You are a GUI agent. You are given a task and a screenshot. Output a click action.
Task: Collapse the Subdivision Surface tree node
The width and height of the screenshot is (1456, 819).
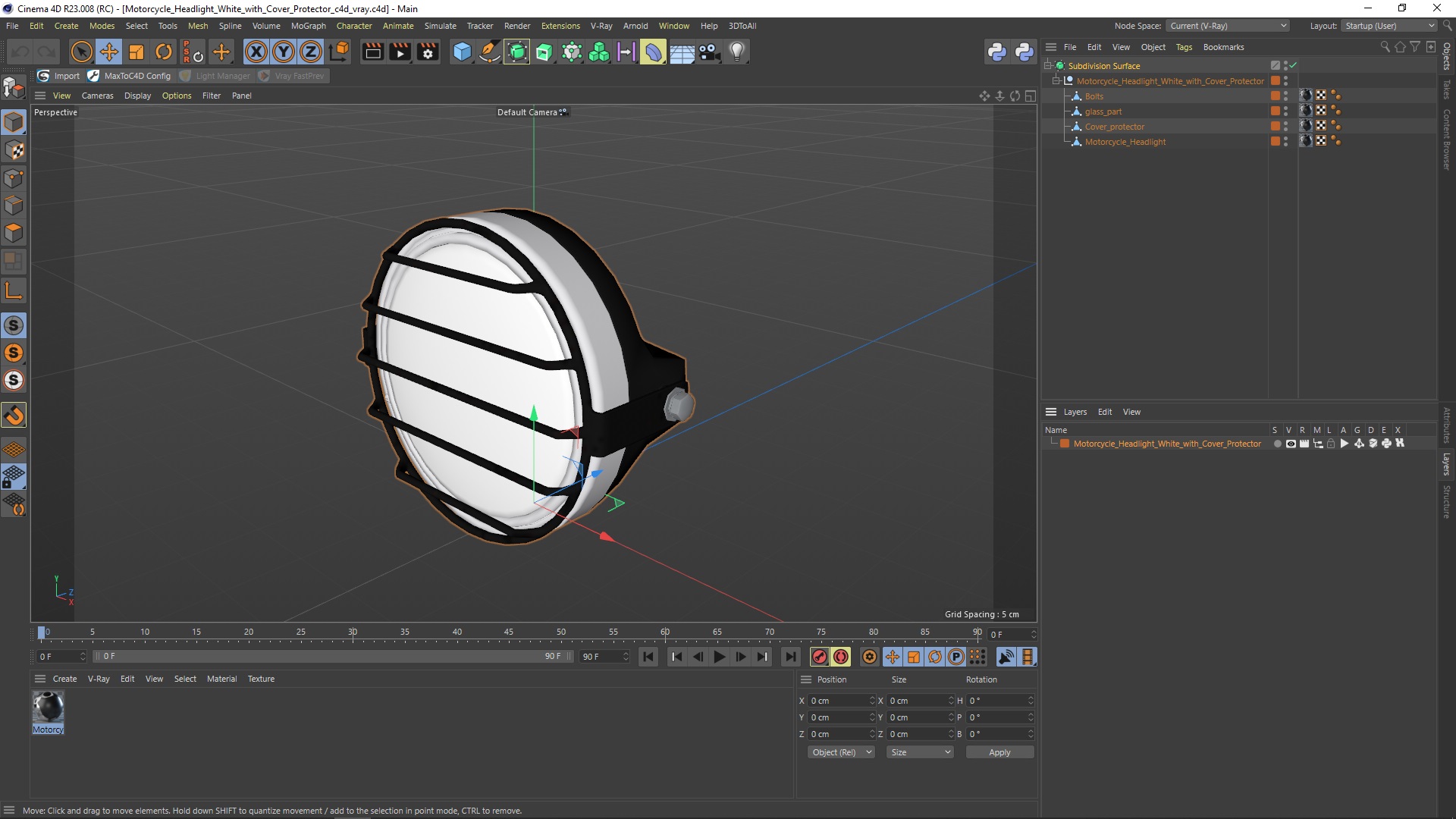point(1048,65)
